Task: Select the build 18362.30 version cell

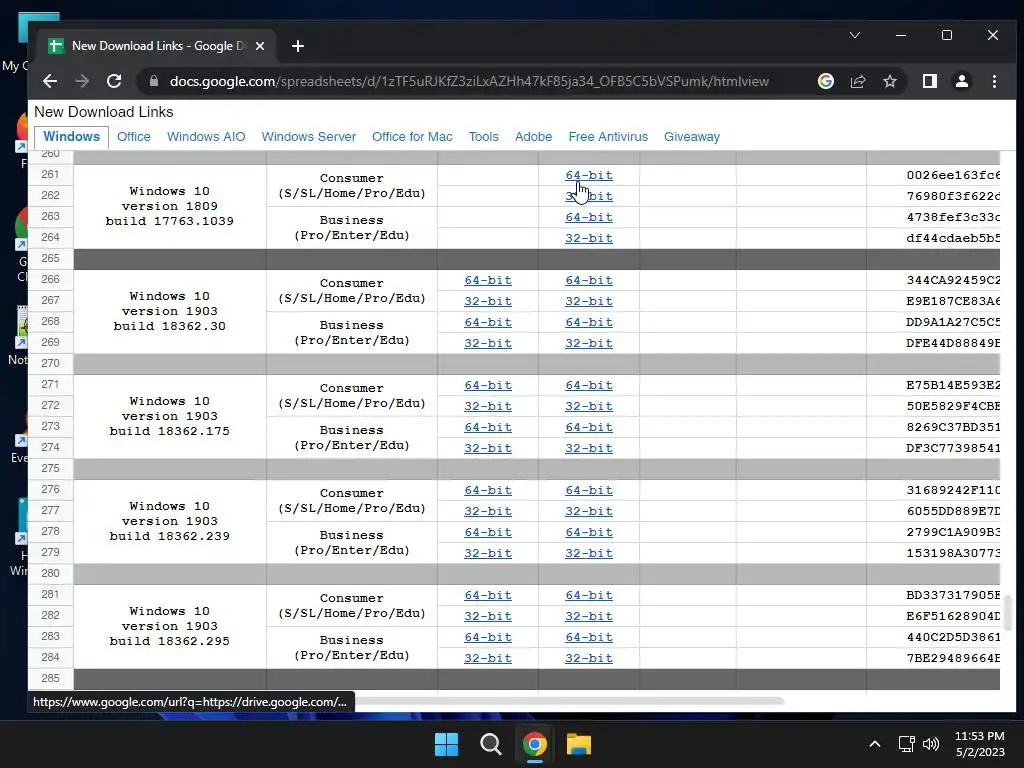Action: pyautogui.click(x=170, y=312)
